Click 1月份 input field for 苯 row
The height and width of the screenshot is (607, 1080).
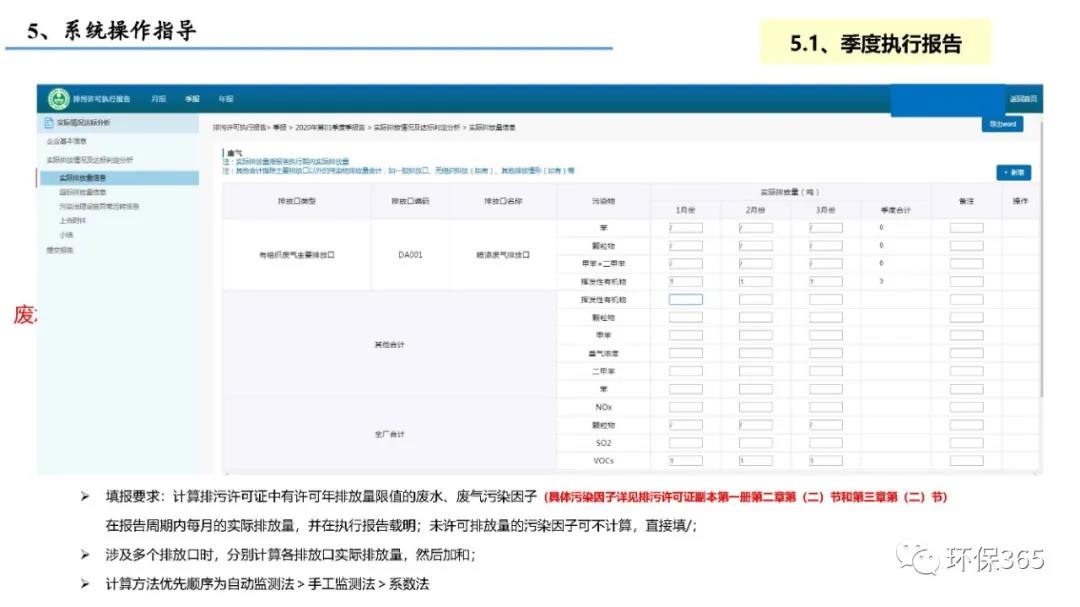coord(685,228)
